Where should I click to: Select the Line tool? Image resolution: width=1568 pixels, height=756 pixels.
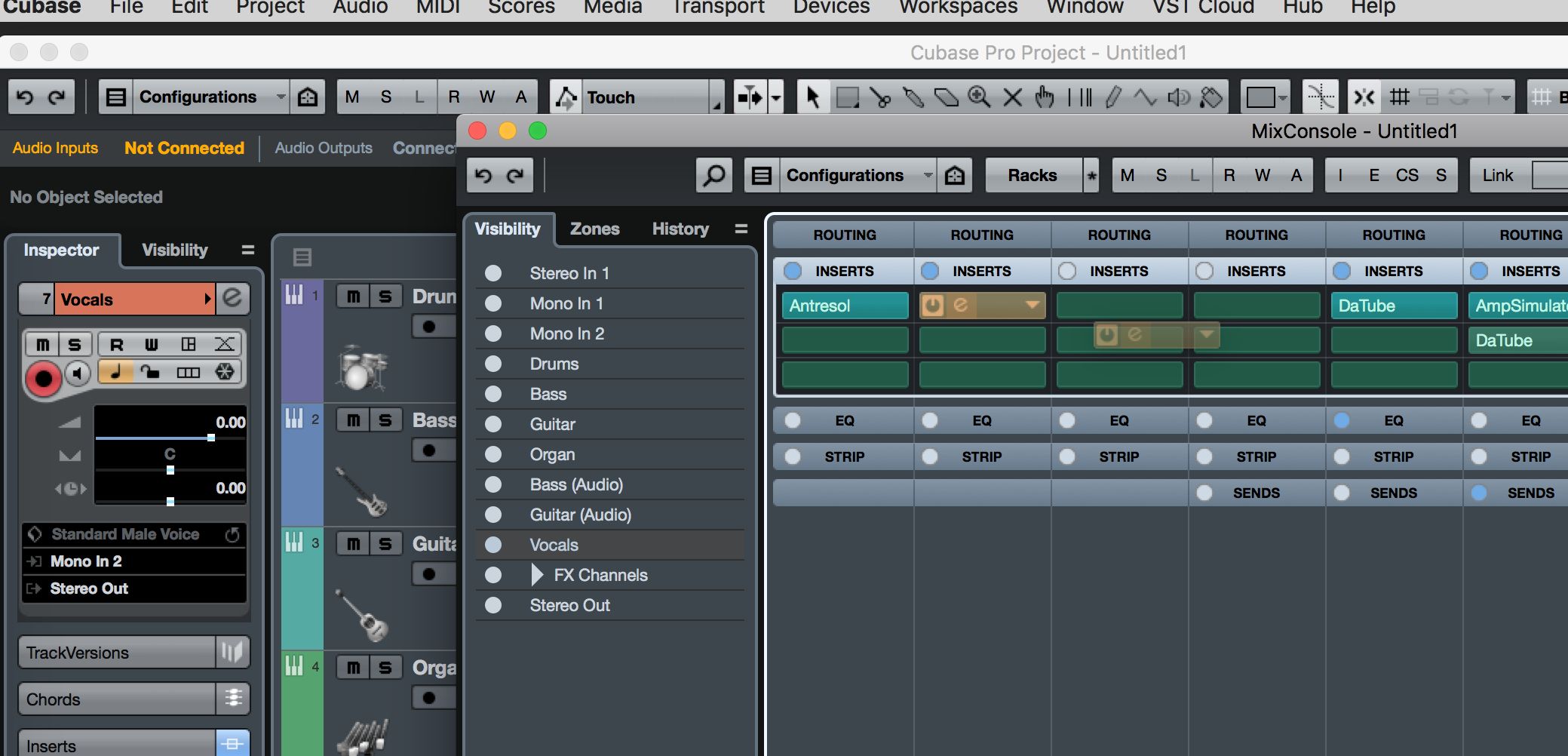tap(1145, 97)
